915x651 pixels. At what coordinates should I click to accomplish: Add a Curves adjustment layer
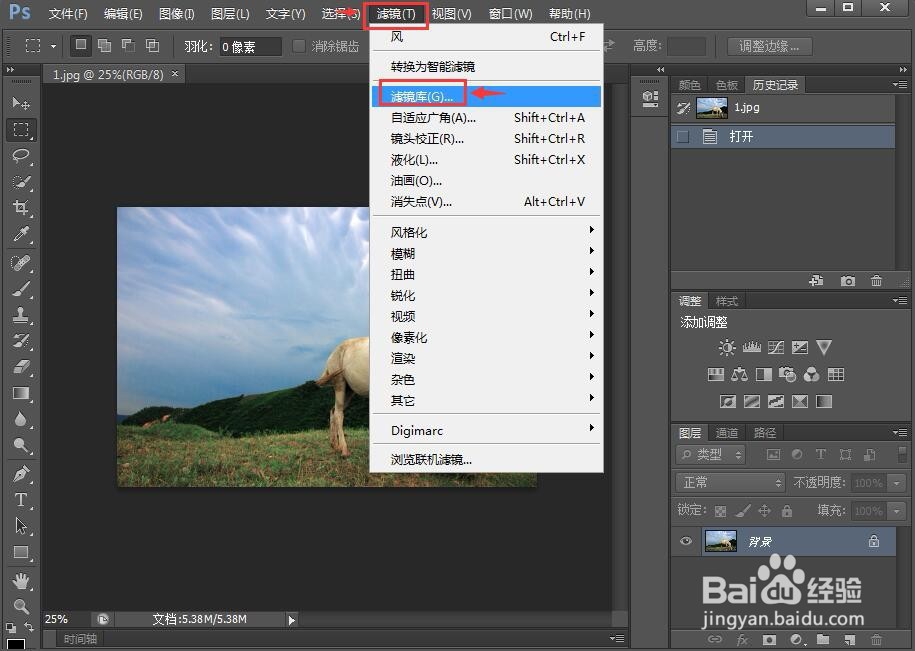point(777,347)
